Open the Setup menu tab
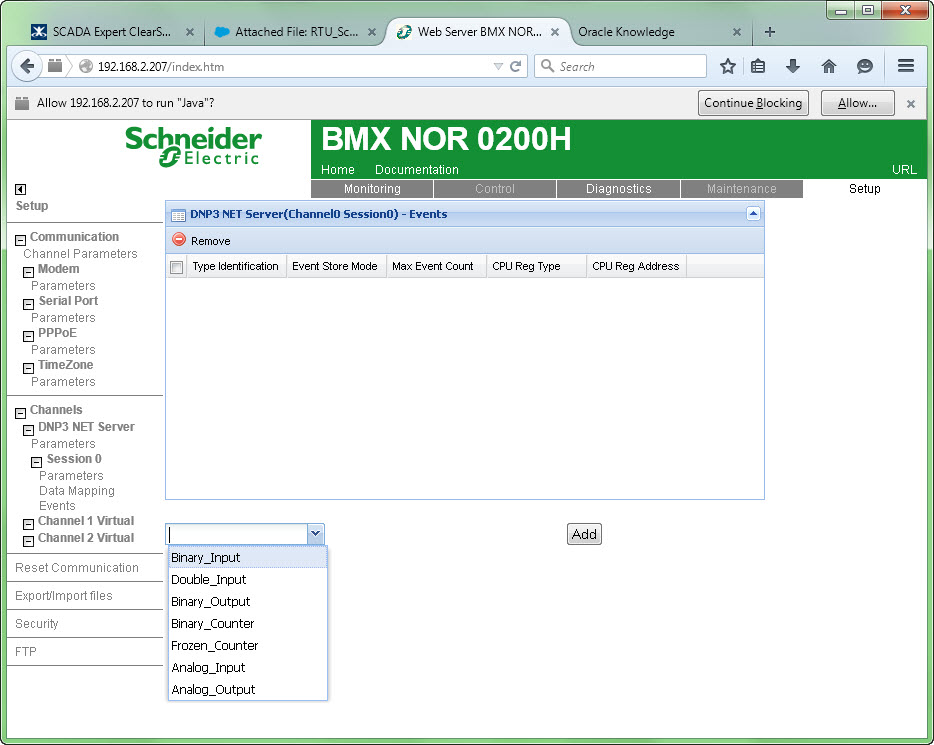This screenshot has height=745, width=934. click(x=864, y=189)
